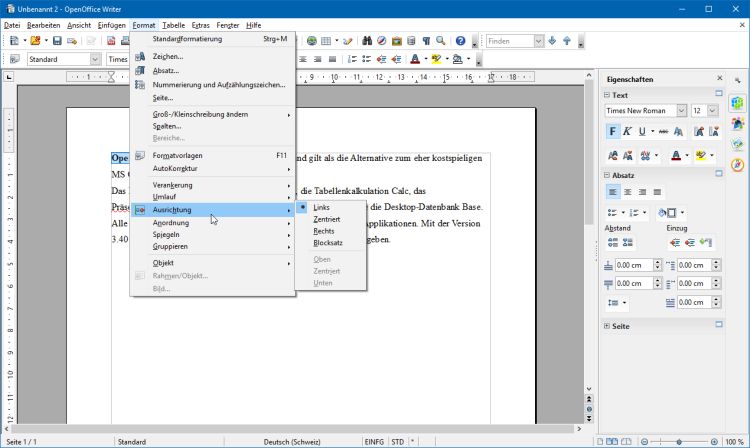Click Strikethrough icon in sidebar Text panel
Viewport: 750px width, 448px height.
coord(663,131)
